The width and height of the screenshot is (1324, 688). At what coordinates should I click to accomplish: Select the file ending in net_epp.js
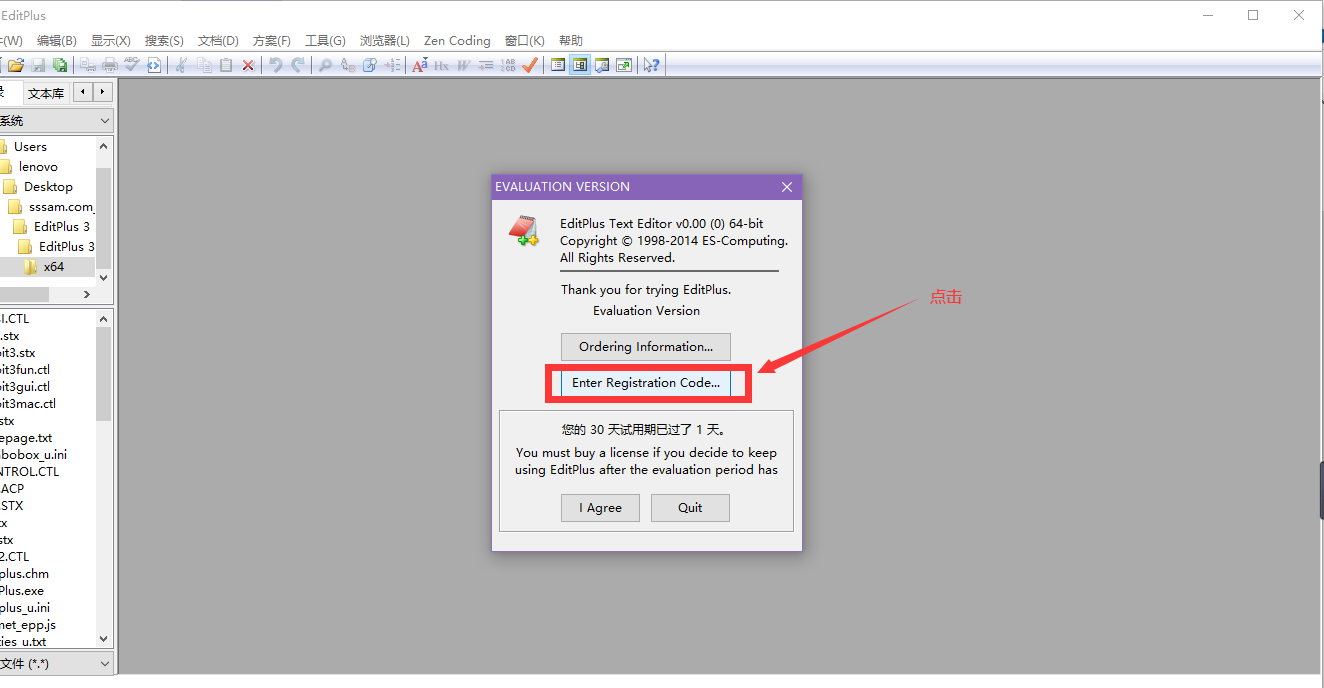[28, 625]
